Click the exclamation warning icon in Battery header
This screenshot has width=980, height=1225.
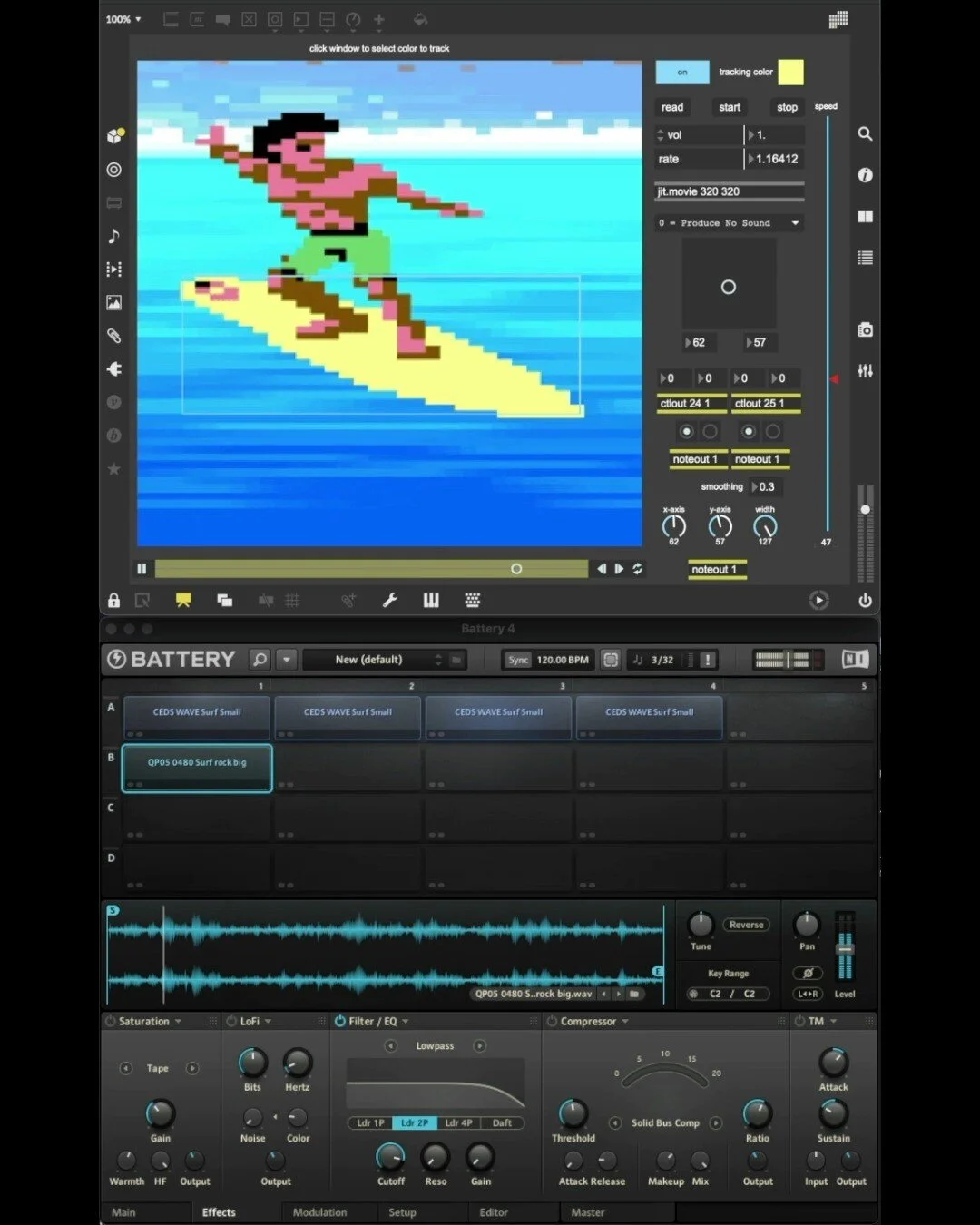coord(708,660)
